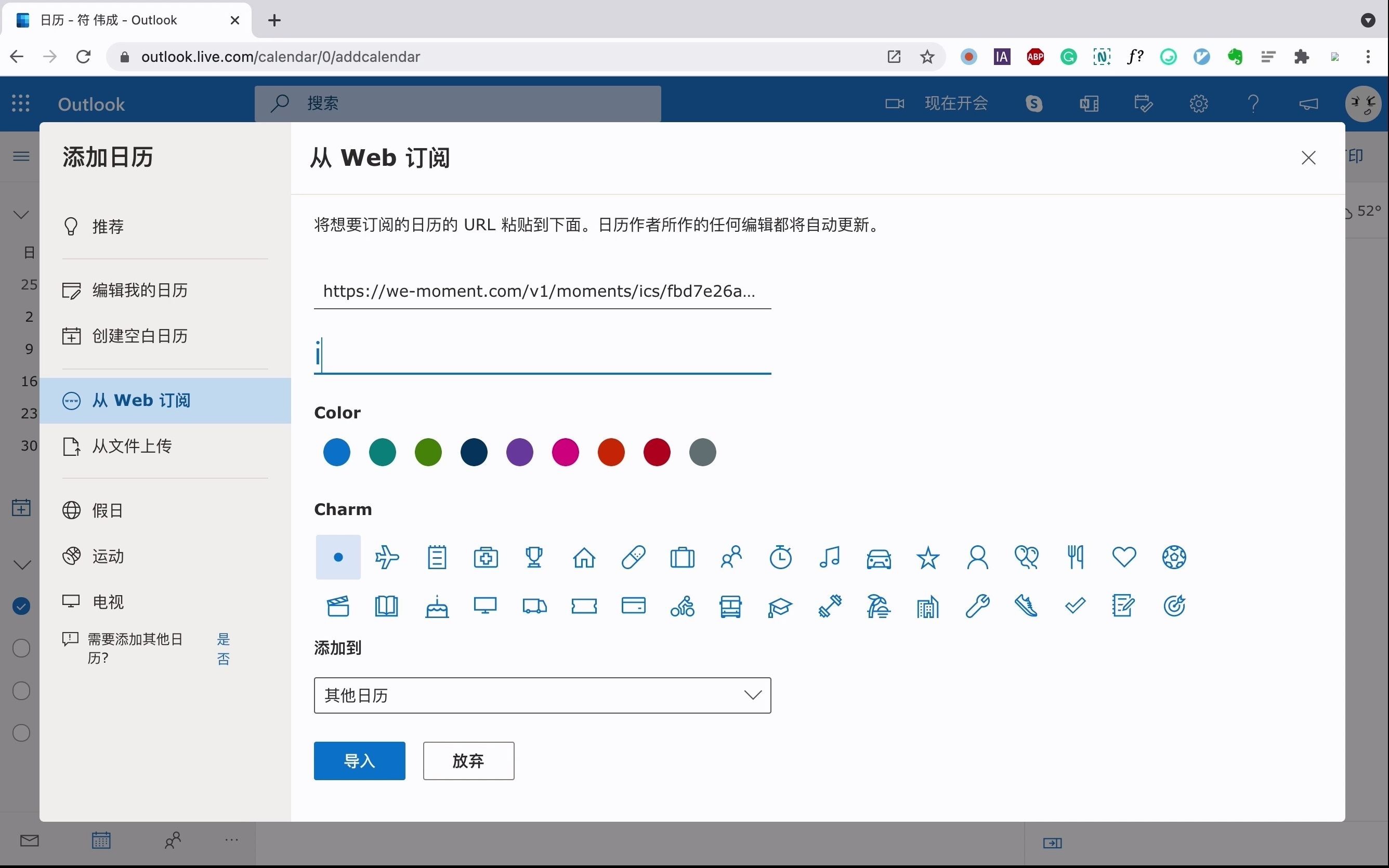Pick the soccer ball charm
This screenshot has width=1389, height=868.
[x=1174, y=557]
